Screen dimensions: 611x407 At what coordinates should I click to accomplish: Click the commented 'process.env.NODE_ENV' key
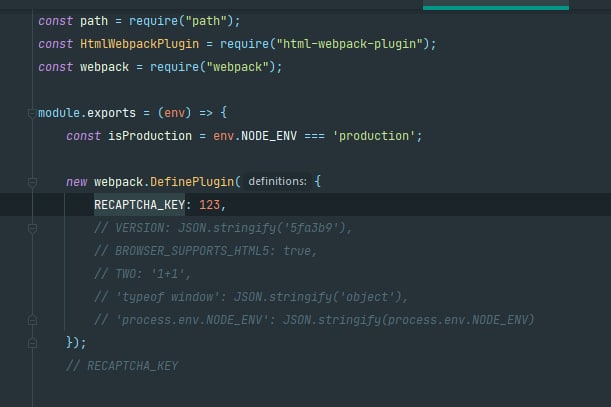pyautogui.click(x=192, y=320)
